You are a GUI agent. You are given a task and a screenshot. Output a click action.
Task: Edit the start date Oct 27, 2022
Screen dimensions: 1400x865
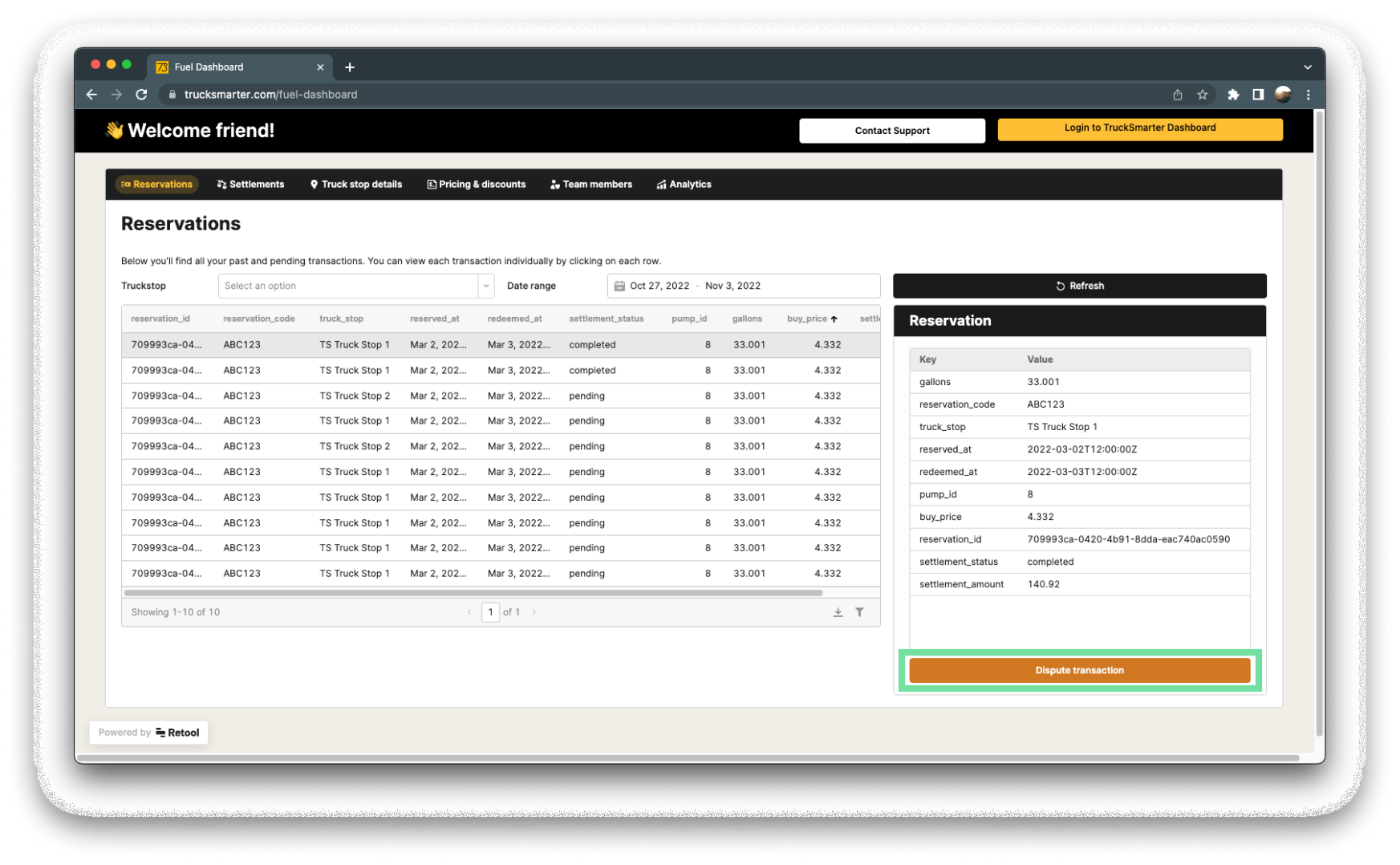659,286
